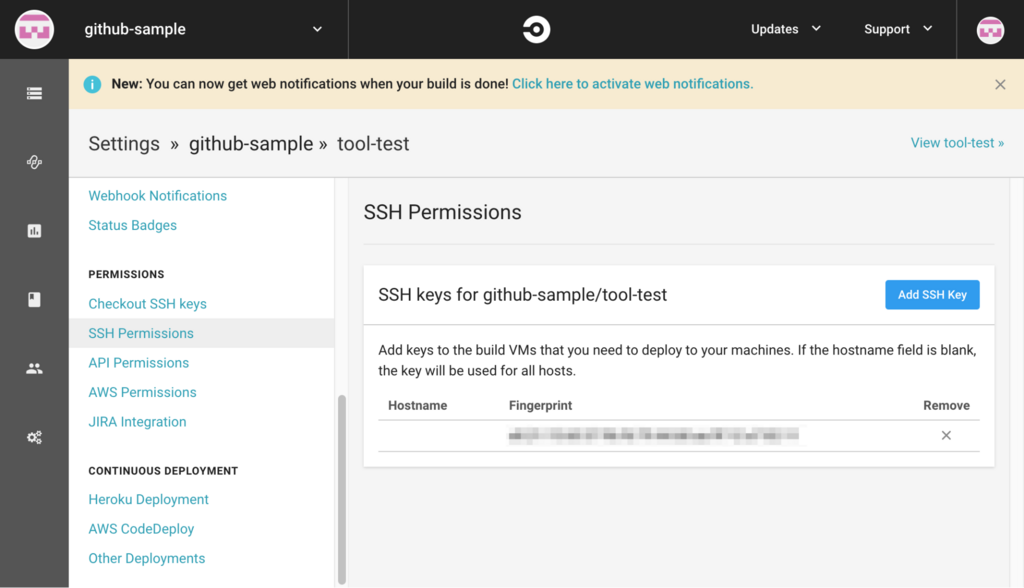Click the github-sample organization avatar
This screenshot has width=1024, height=588.
tap(34, 29)
